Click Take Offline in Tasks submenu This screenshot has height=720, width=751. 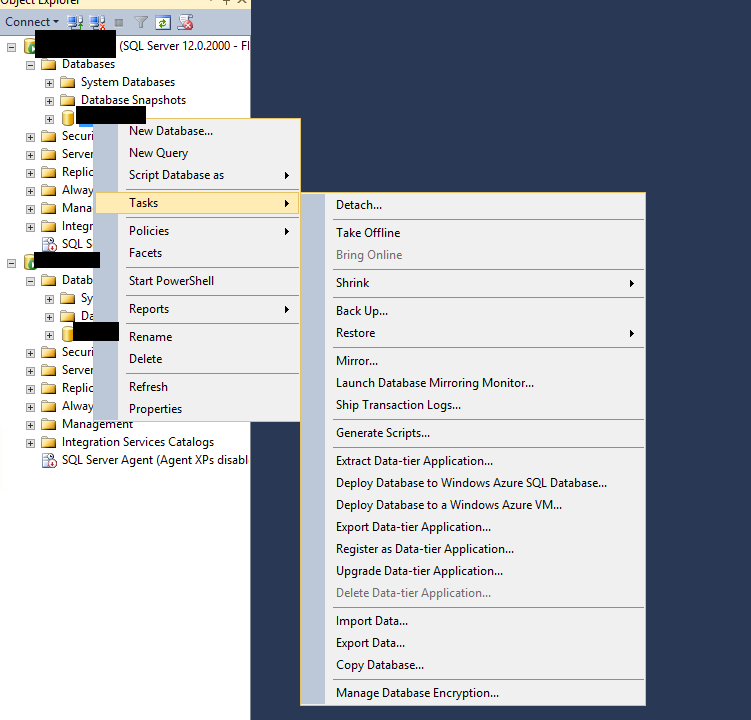(x=473, y=233)
